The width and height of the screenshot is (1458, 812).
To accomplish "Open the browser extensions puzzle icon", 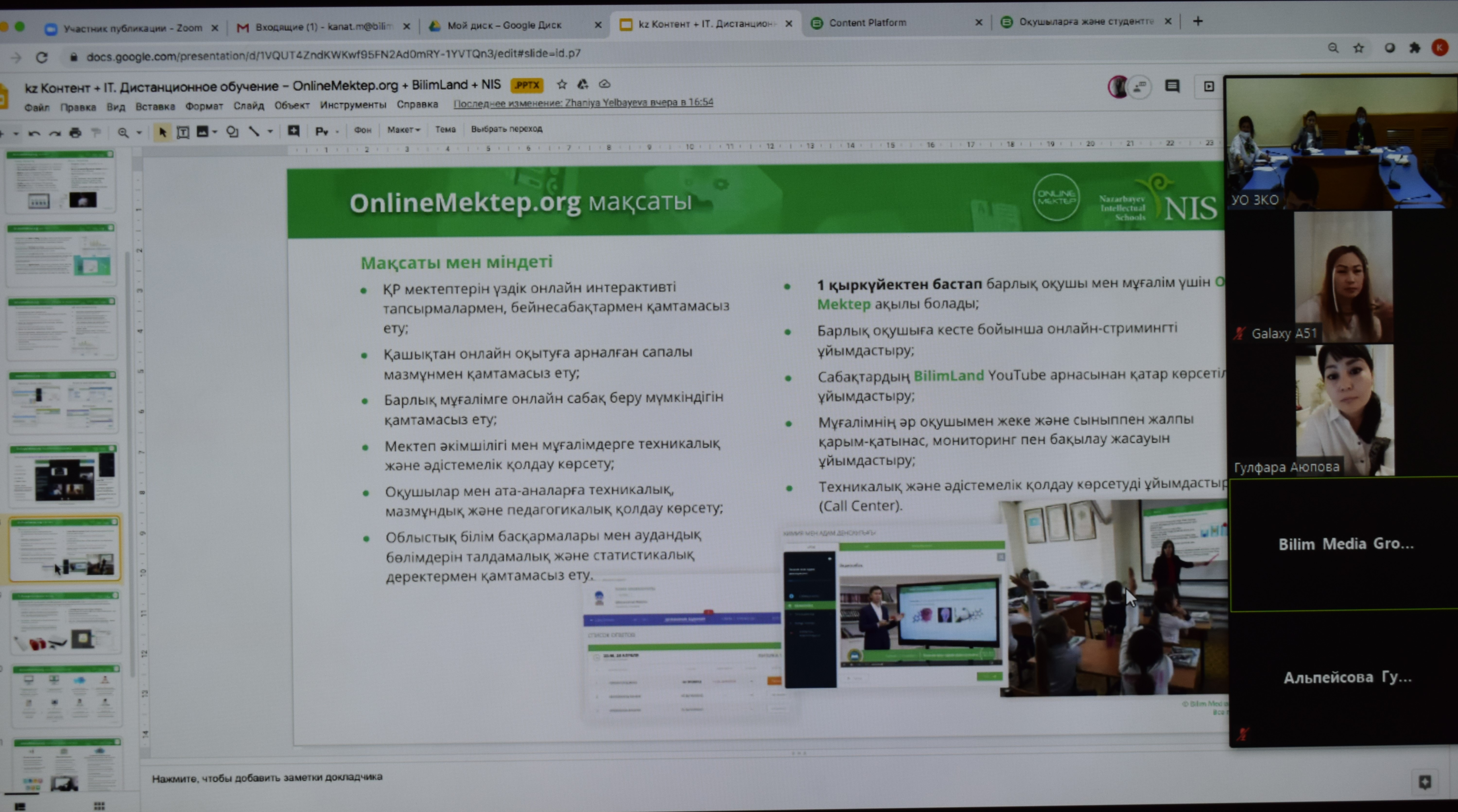I will [1415, 48].
